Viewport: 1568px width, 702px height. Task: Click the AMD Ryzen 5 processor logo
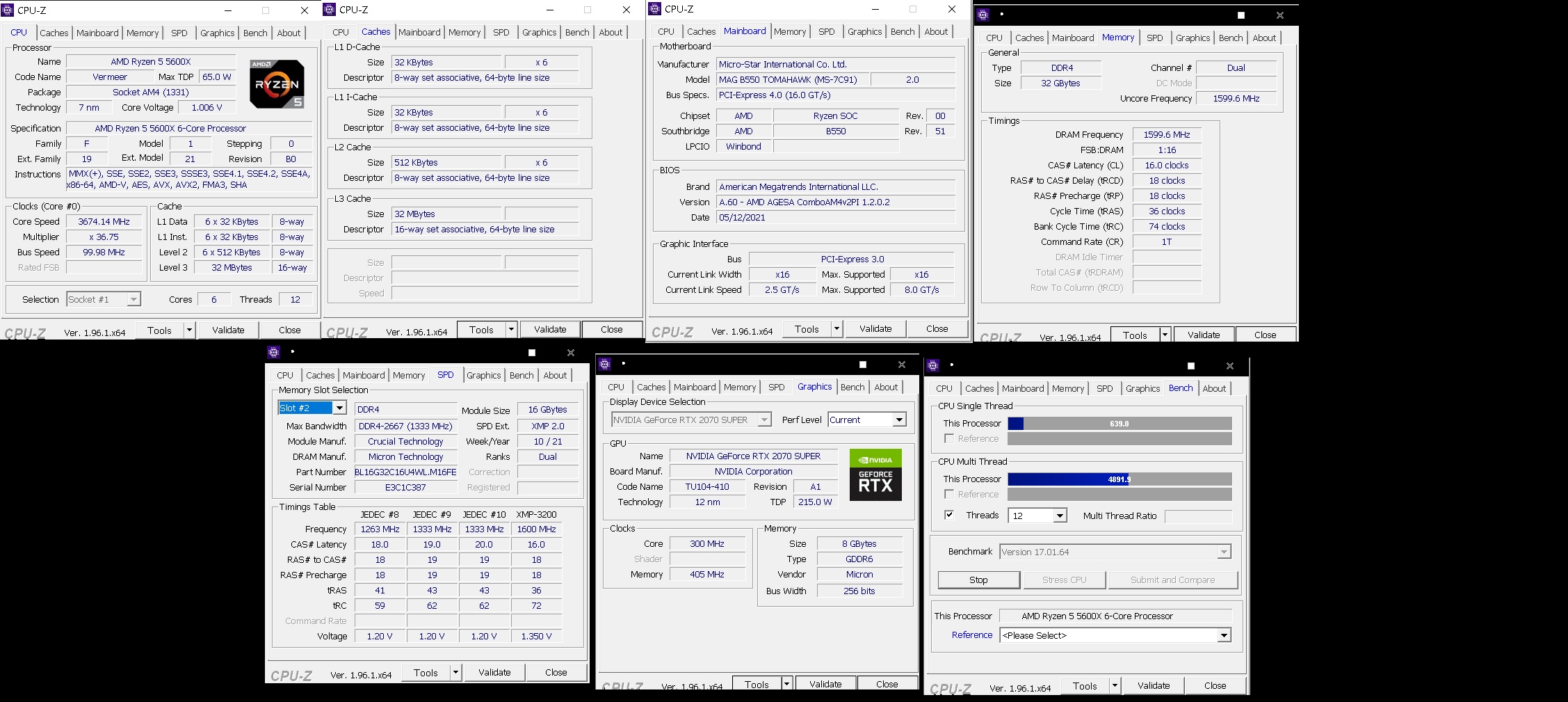point(277,83)
